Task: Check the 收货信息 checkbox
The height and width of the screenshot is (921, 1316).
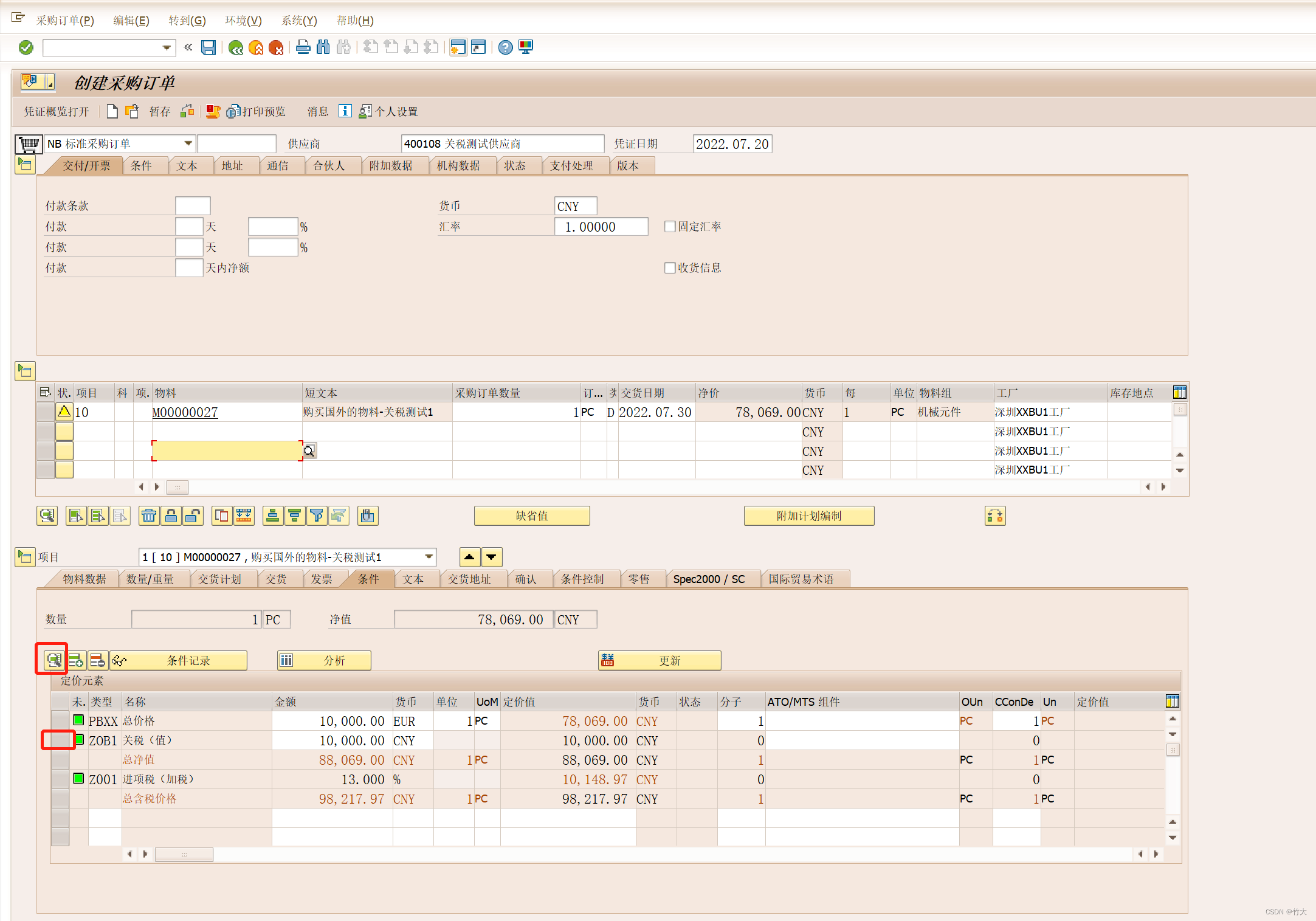Action: pos(670,268)
